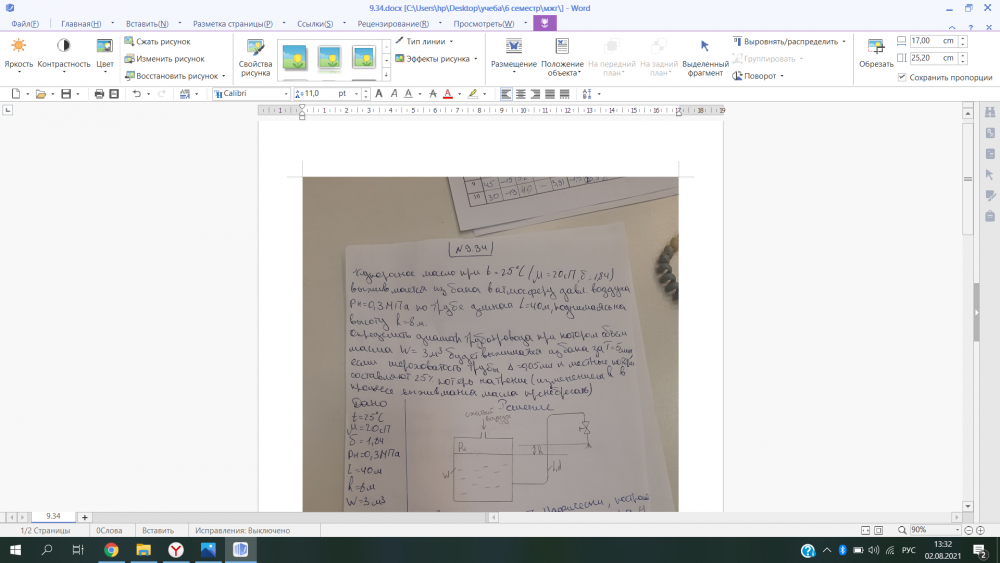This screenshot has width=1000, height=563.
Task: Switch to the Рецензирование (Review) tab
Action: click(x=393, y=24)
